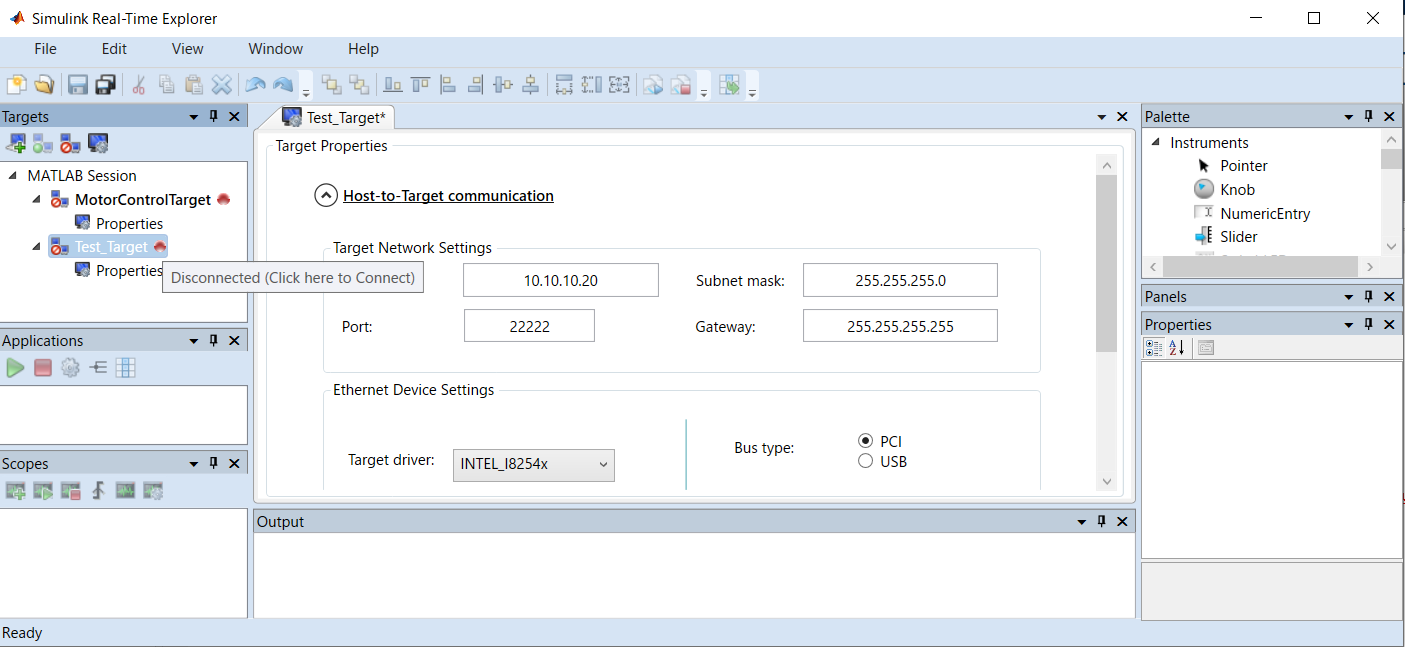The height and width of the screenshot is (647, 1405).
Task: Click the red connect indicator beside MotorControlTarget
Action: pyautogui.click(x=224, y=199)
